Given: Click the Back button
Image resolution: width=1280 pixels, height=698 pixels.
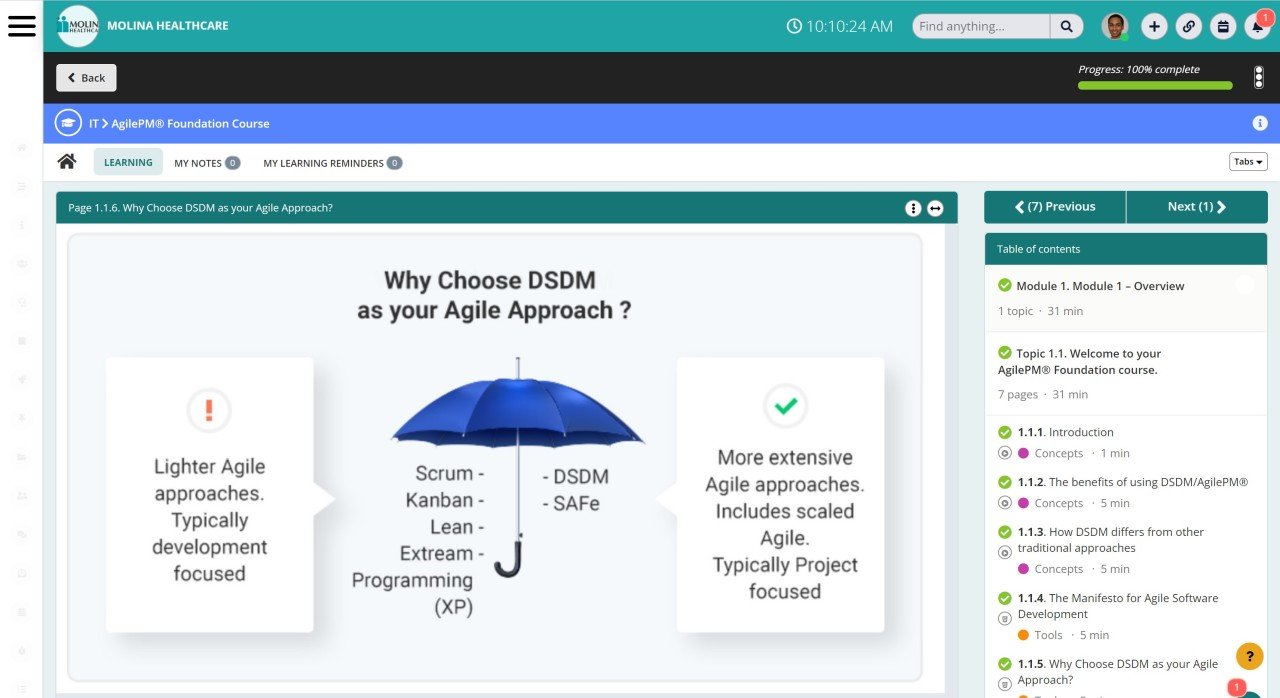Looking at the screenshot, I should tap(86, 78).
